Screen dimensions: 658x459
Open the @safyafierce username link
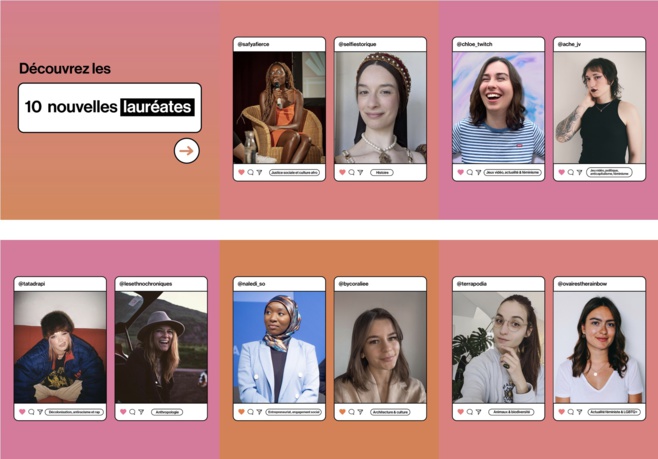(x=253, y=44)
